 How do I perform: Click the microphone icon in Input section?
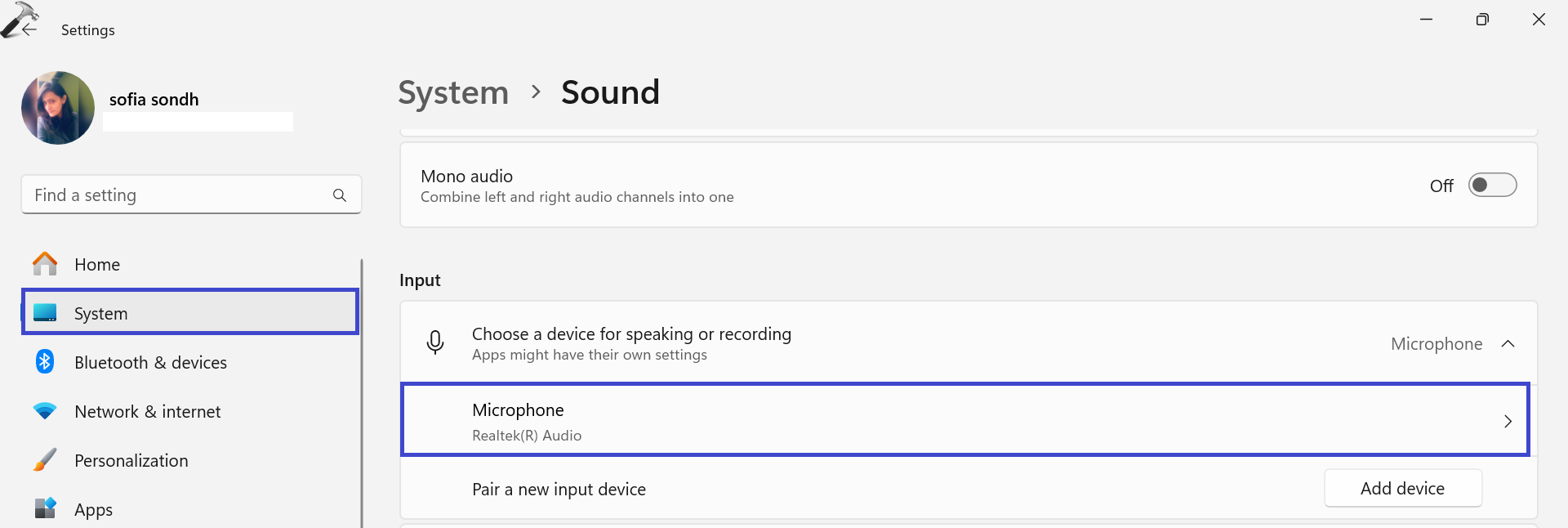[435, 342]
